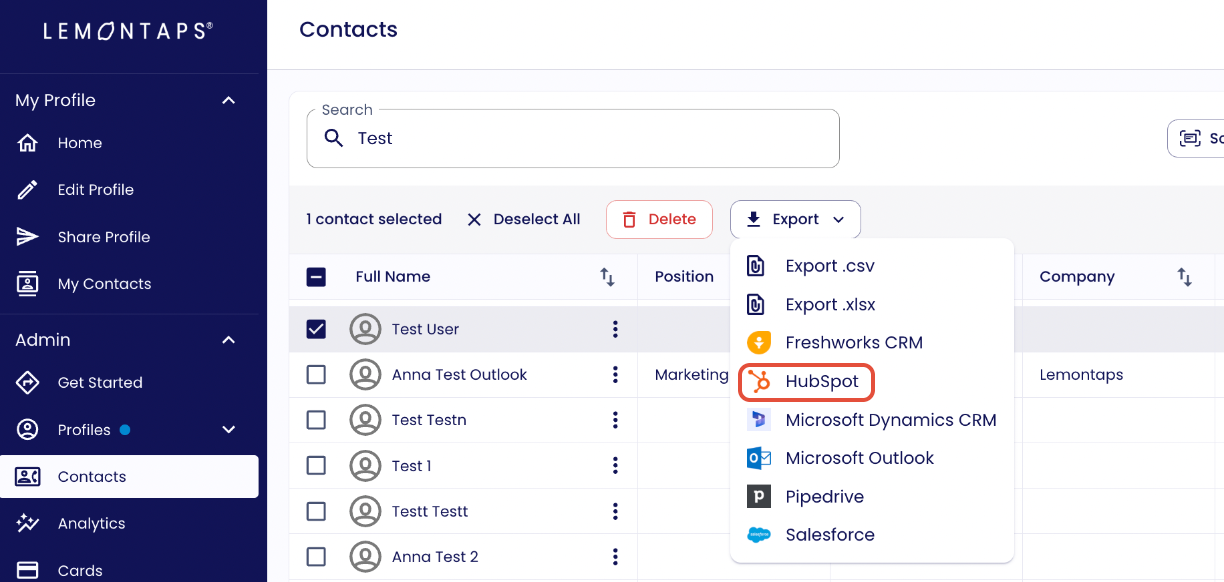1224x582 pixels.
Task: Click the name Anna Test 2
Action: tap(435, 557)
